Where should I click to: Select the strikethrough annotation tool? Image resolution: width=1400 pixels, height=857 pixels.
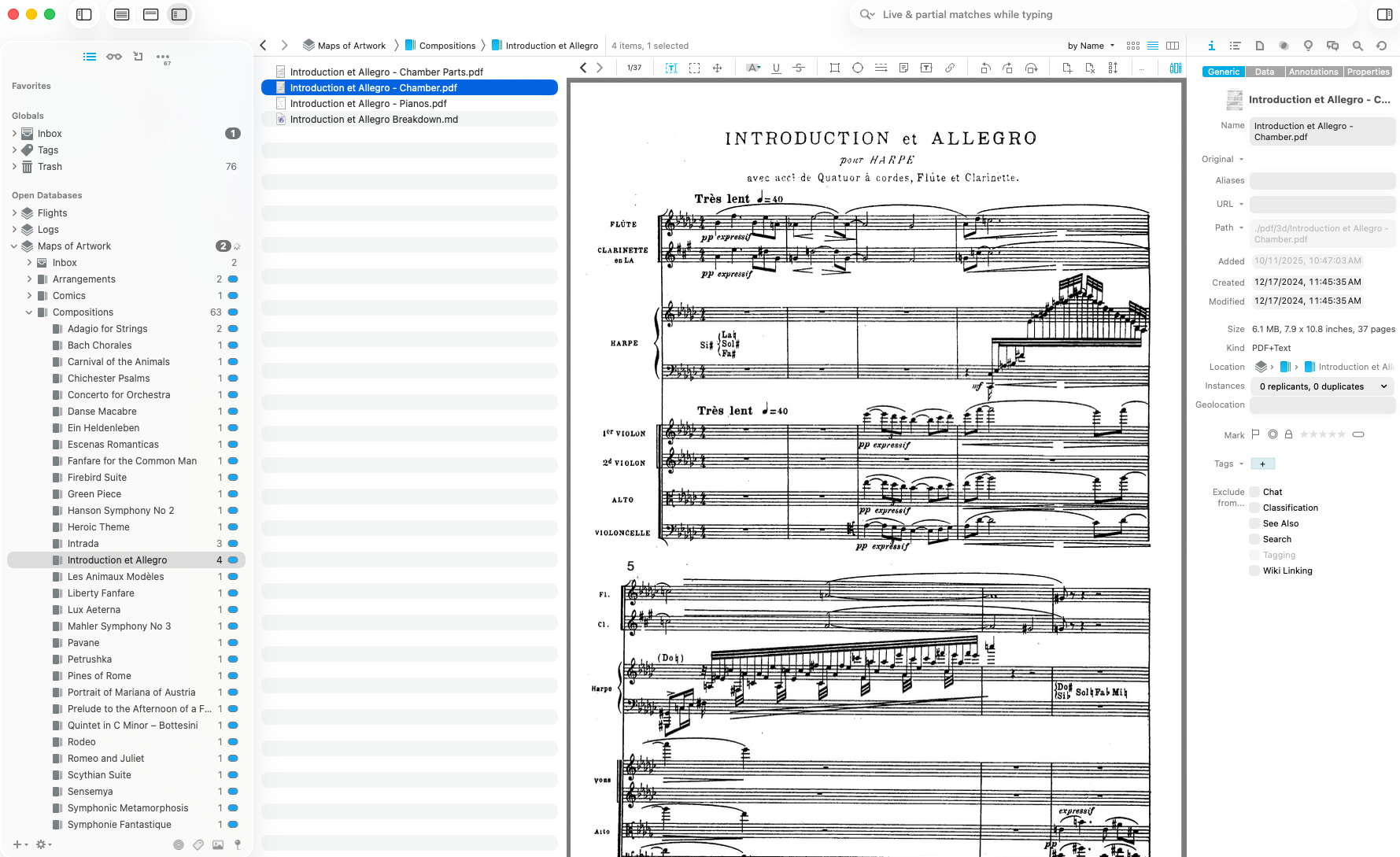798,68
